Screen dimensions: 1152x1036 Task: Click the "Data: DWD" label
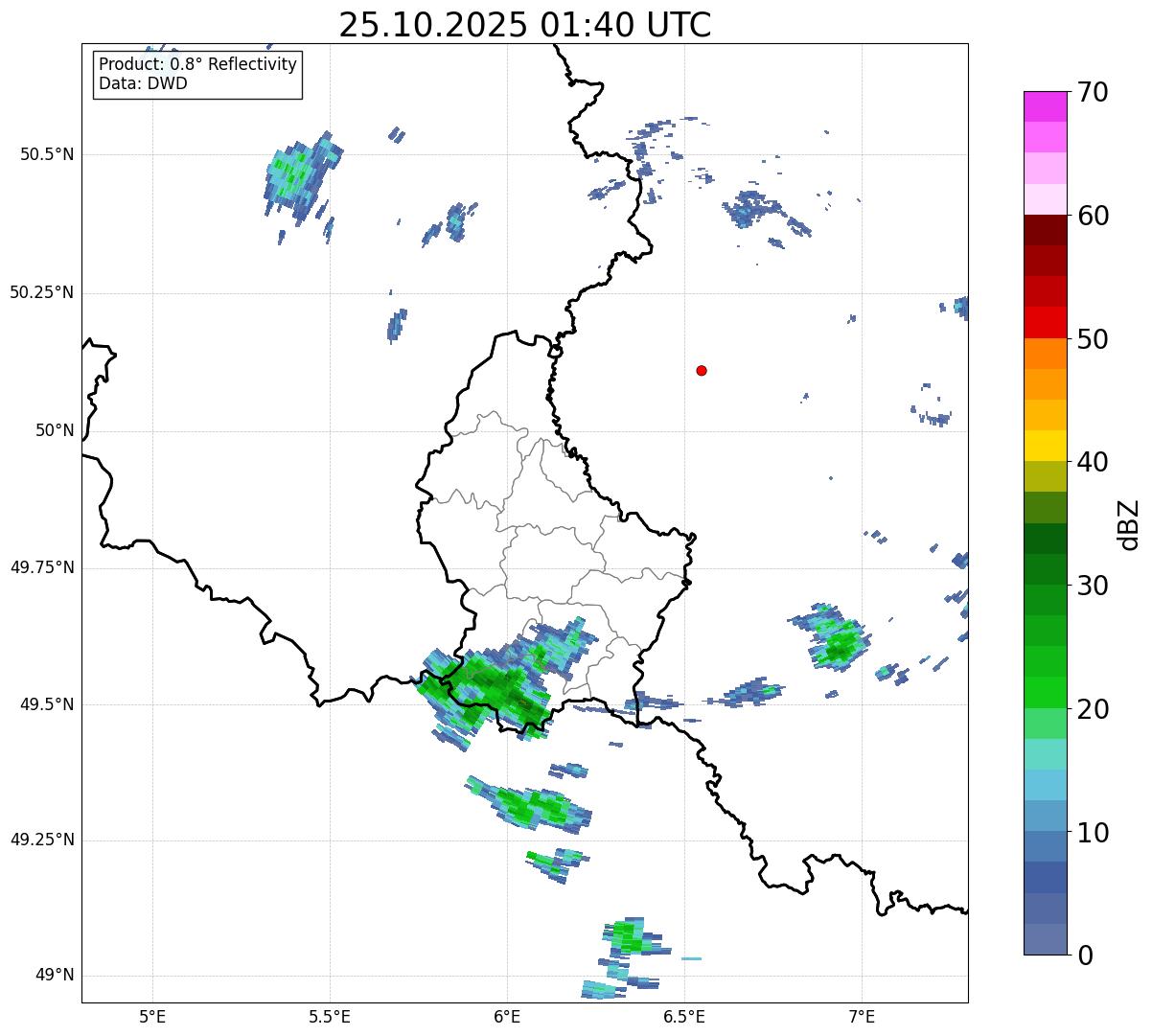coord(143,83)
